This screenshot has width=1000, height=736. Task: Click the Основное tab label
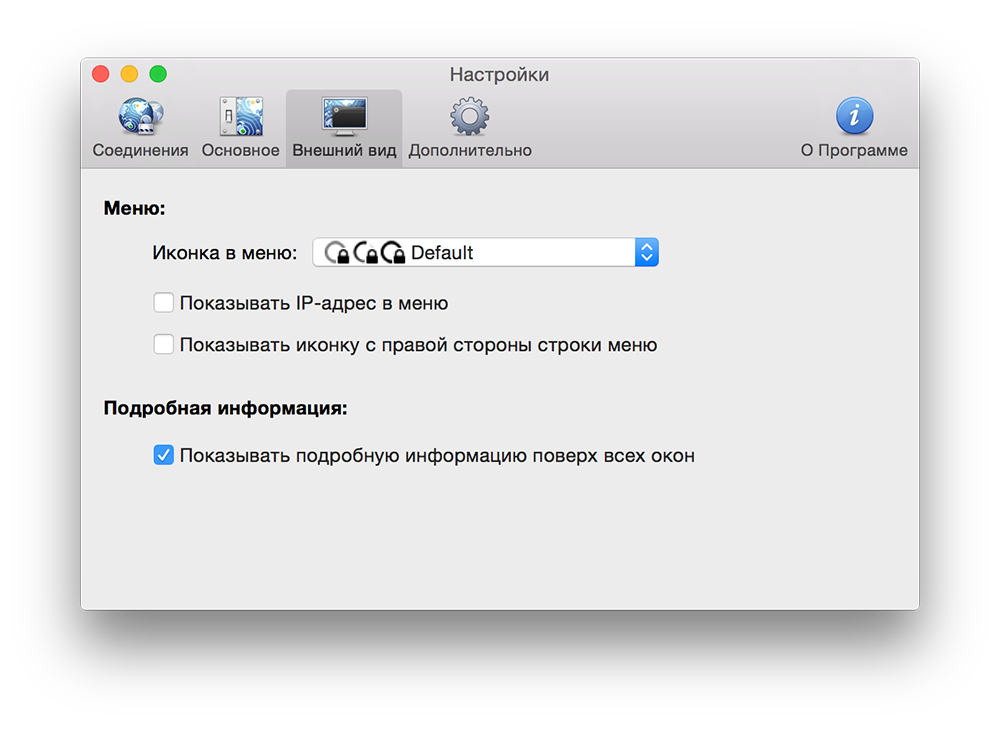pyautogui.click(x=240, y=151)
